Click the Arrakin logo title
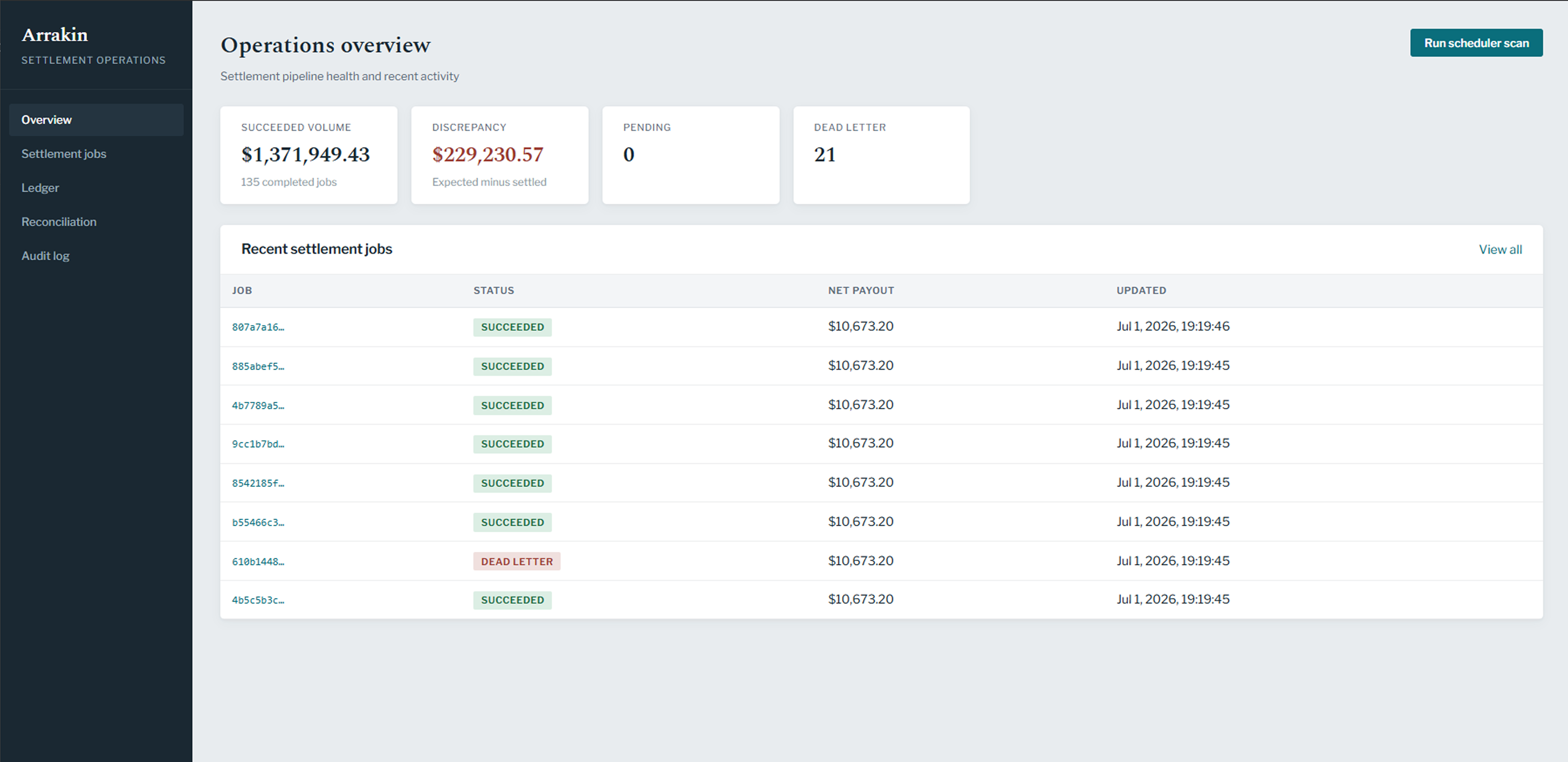Screen dimensions: 1568x762 coord(55,35)
